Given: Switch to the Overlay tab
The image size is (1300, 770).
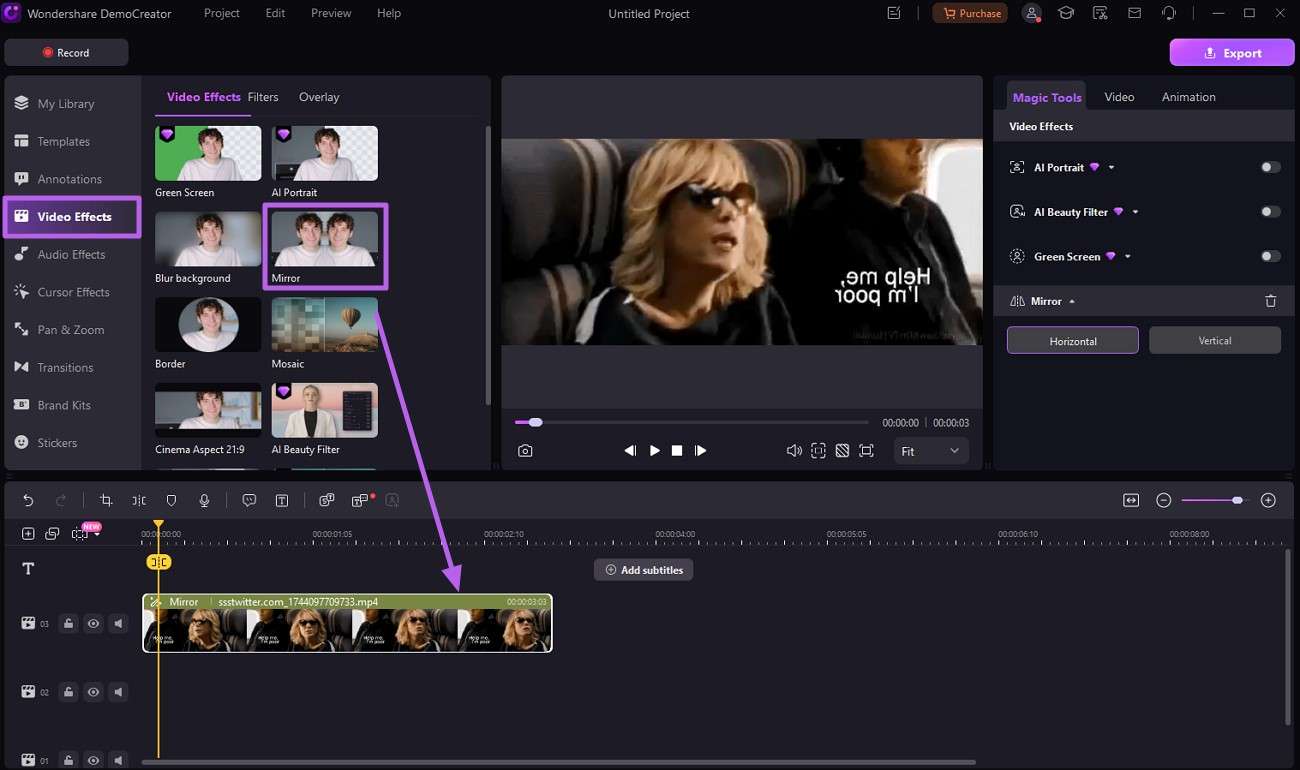Looking at the screenshot, I should pyautogui.click(x=319, y=97).
